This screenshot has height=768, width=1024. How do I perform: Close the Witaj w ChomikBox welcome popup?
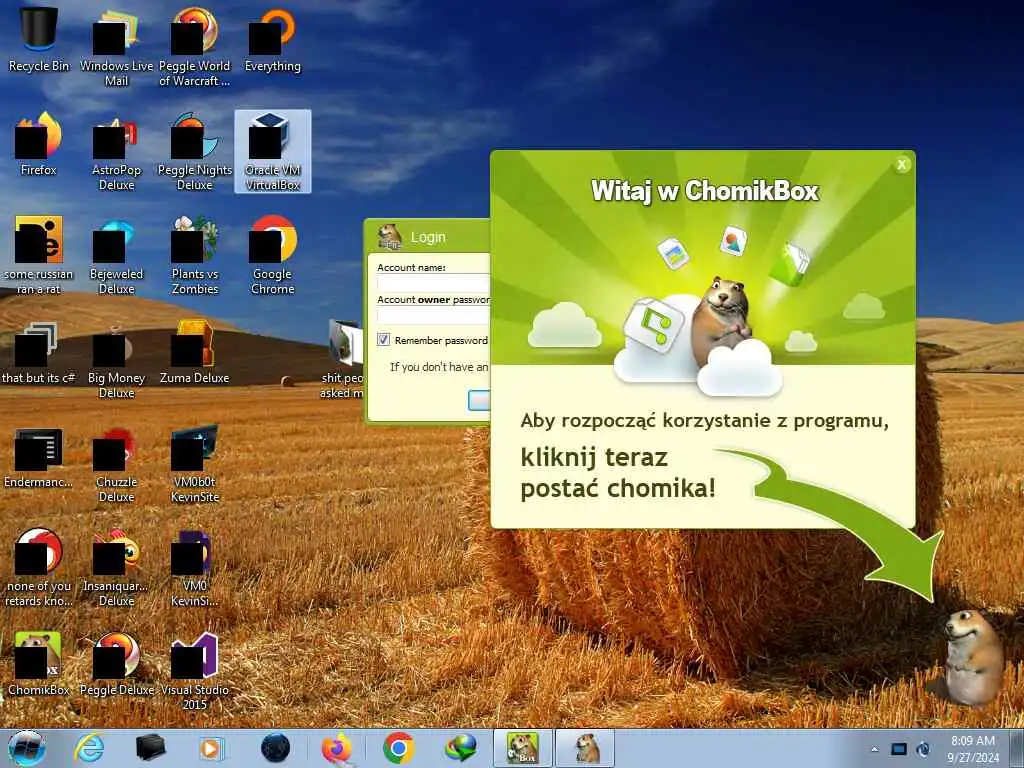tap(902, 165)
